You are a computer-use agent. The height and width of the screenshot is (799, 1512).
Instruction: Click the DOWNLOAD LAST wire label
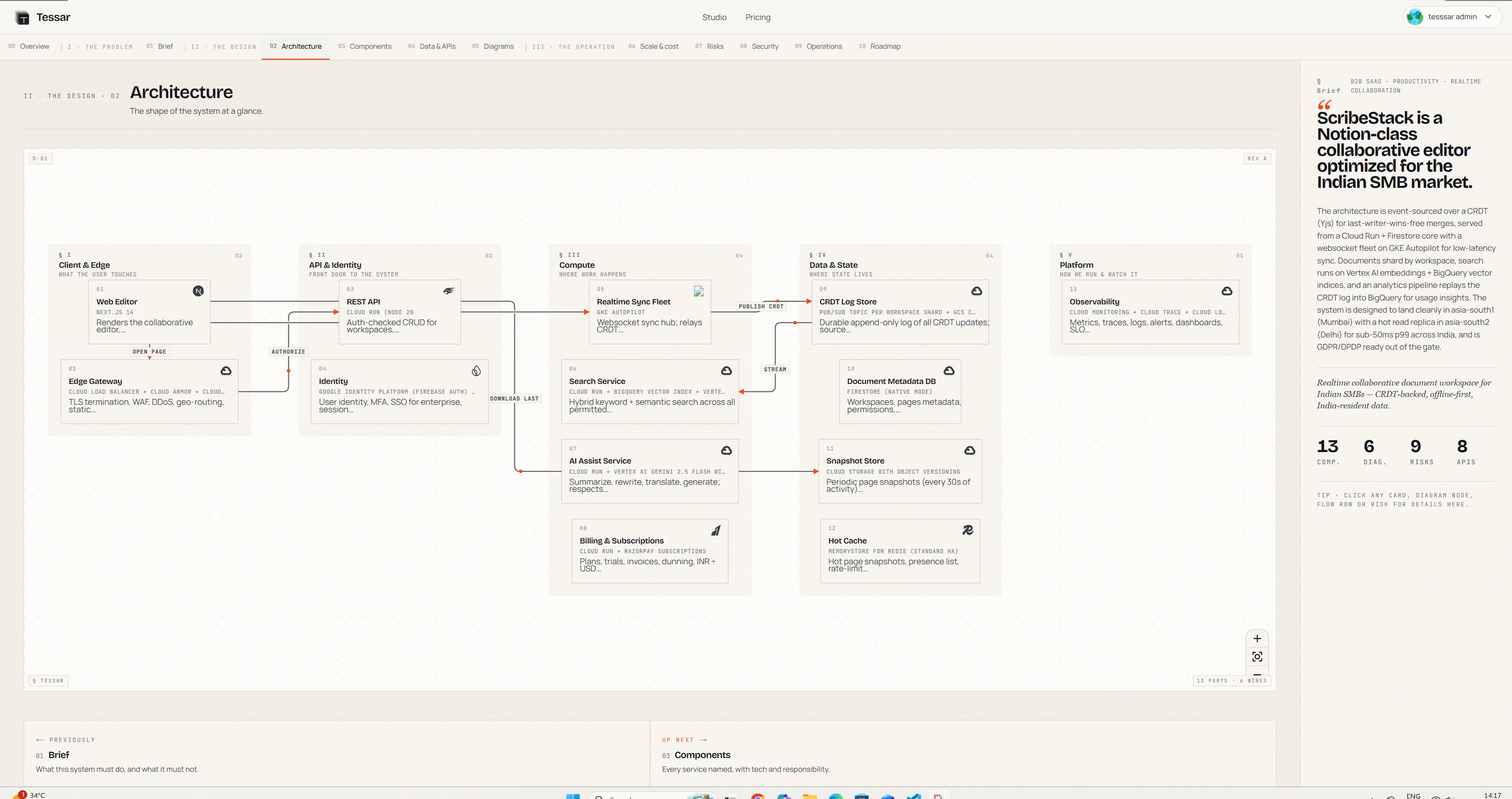coord(514,399)
